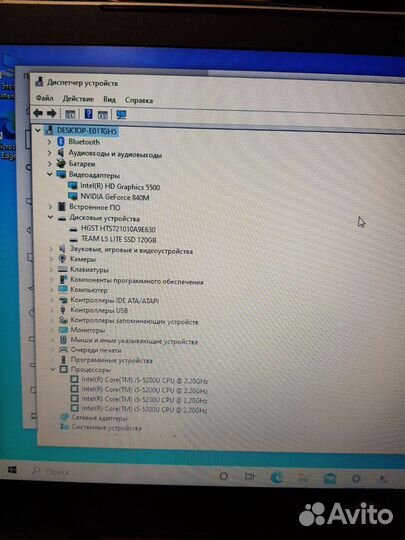
Task: Collapse the Дисковые устройства category
Action: [x=51, y=217]
